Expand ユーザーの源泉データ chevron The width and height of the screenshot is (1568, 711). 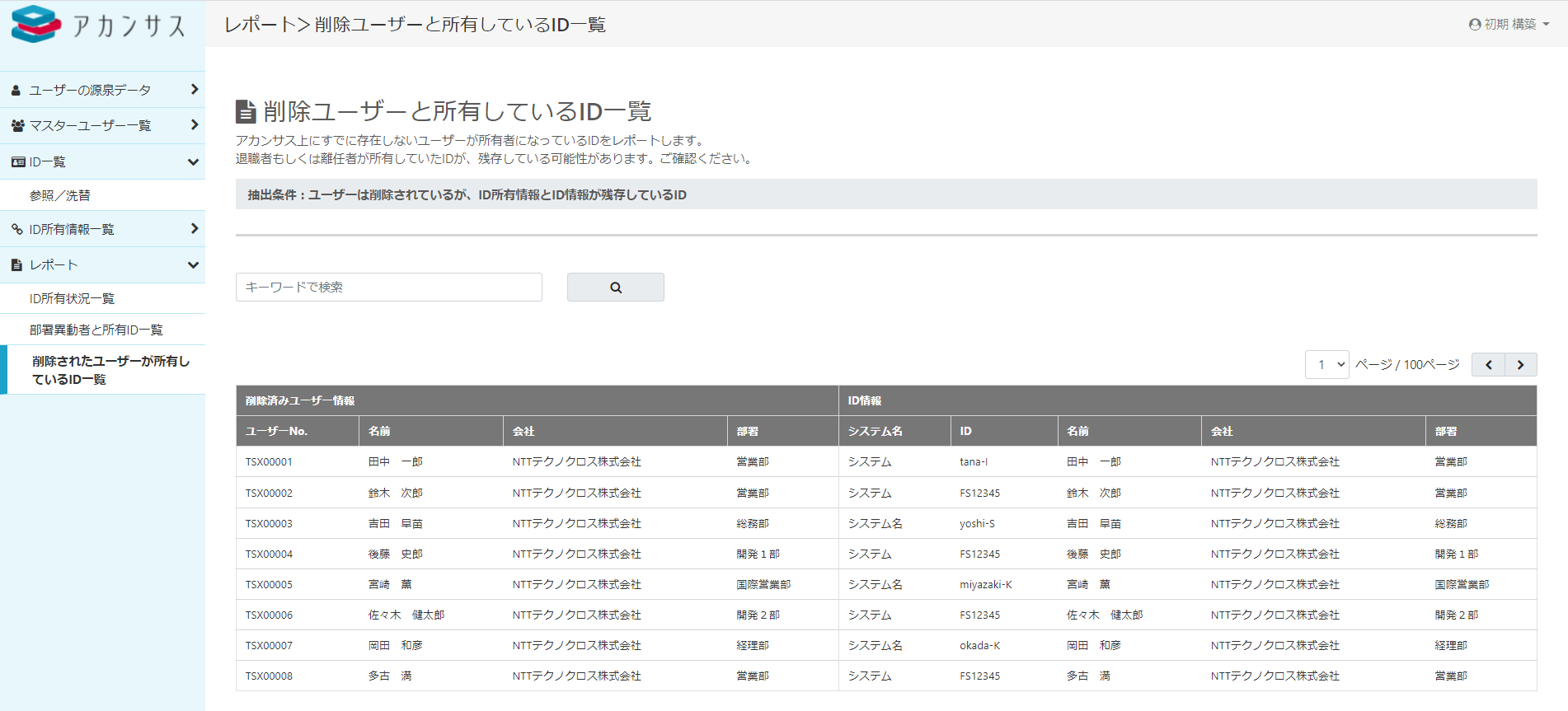click(x=195, y=89)
